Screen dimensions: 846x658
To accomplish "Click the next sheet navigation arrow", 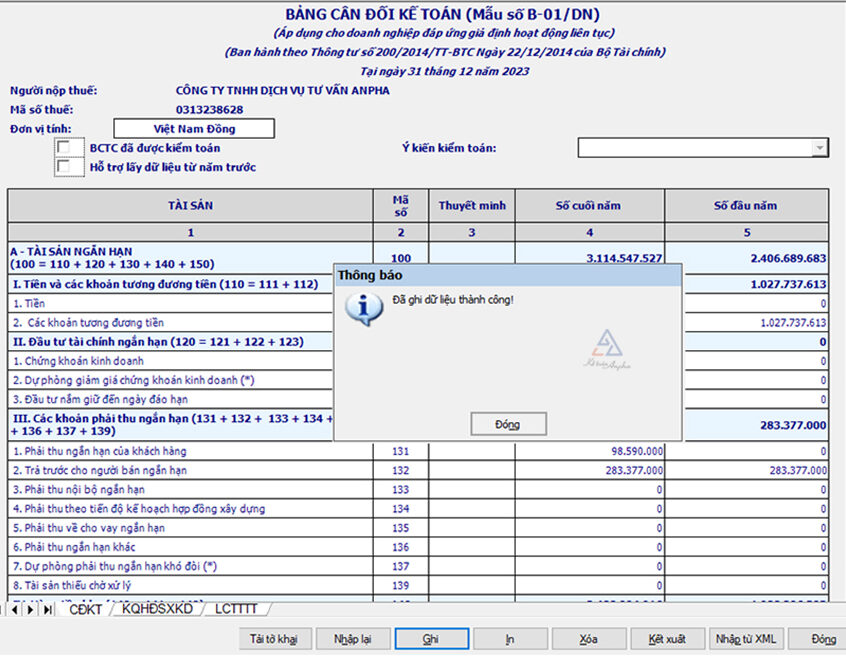I will (30, 609).
